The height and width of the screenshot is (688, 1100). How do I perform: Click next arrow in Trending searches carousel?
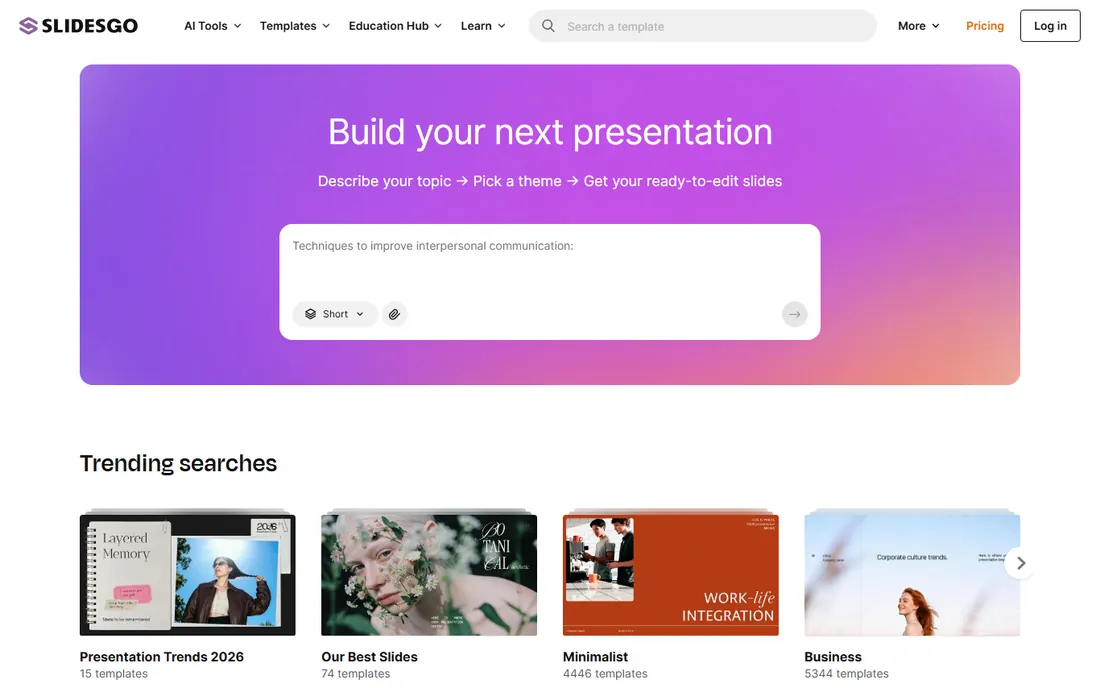point(1021,563)
